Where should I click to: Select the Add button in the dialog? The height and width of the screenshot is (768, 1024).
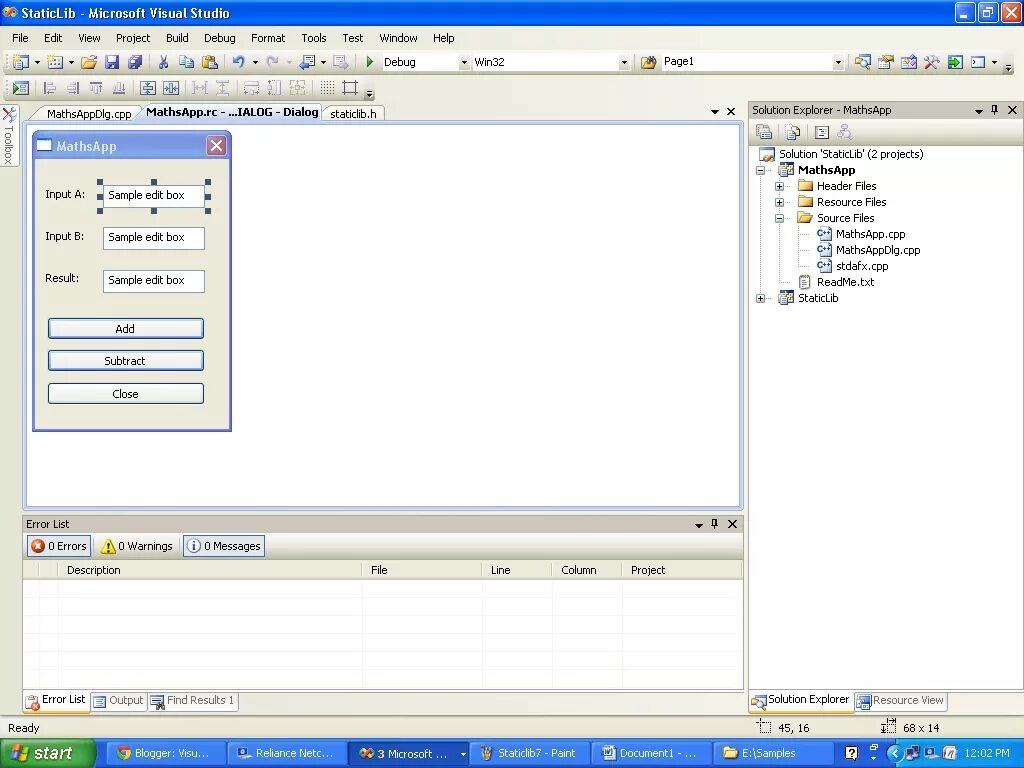coord(125,328)
